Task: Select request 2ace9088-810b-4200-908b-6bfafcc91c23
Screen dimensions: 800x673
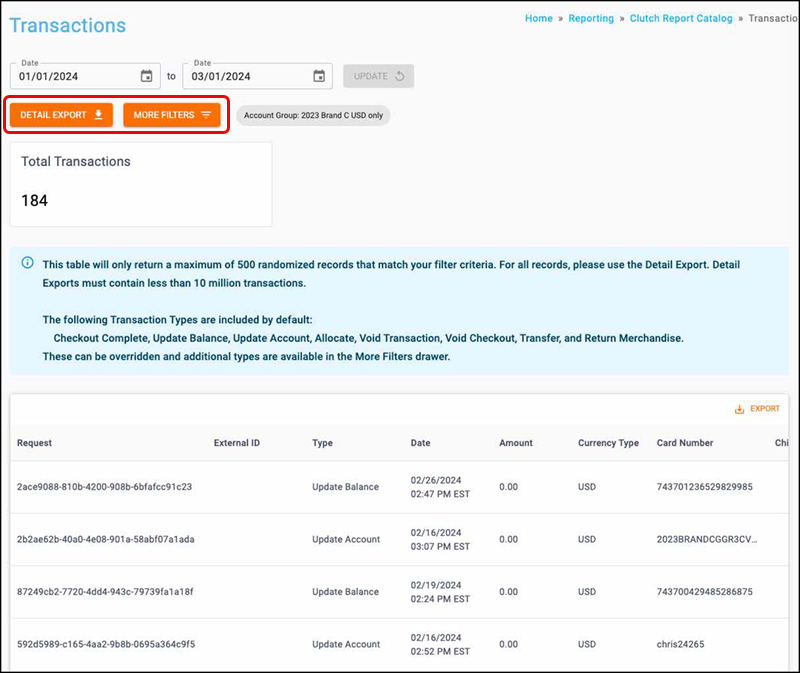Action: coord(105,487)
